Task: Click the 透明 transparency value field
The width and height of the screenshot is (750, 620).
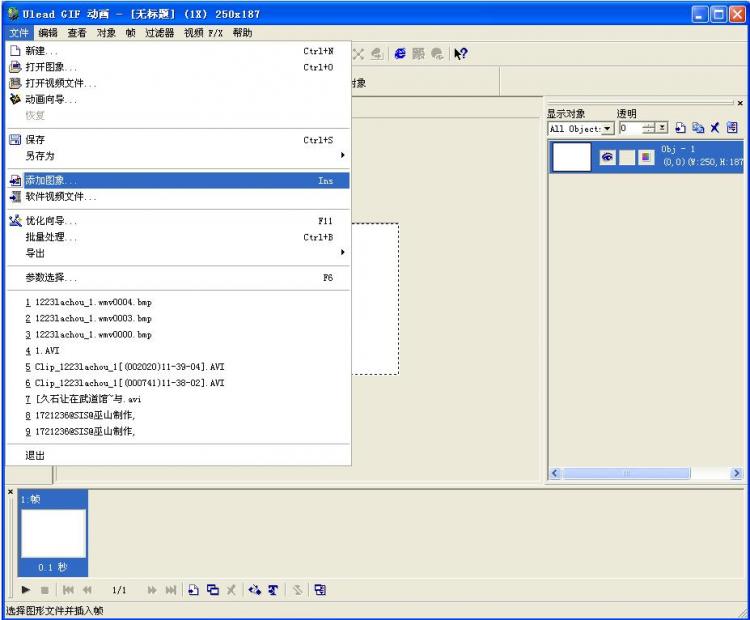Action: (630, 128)
